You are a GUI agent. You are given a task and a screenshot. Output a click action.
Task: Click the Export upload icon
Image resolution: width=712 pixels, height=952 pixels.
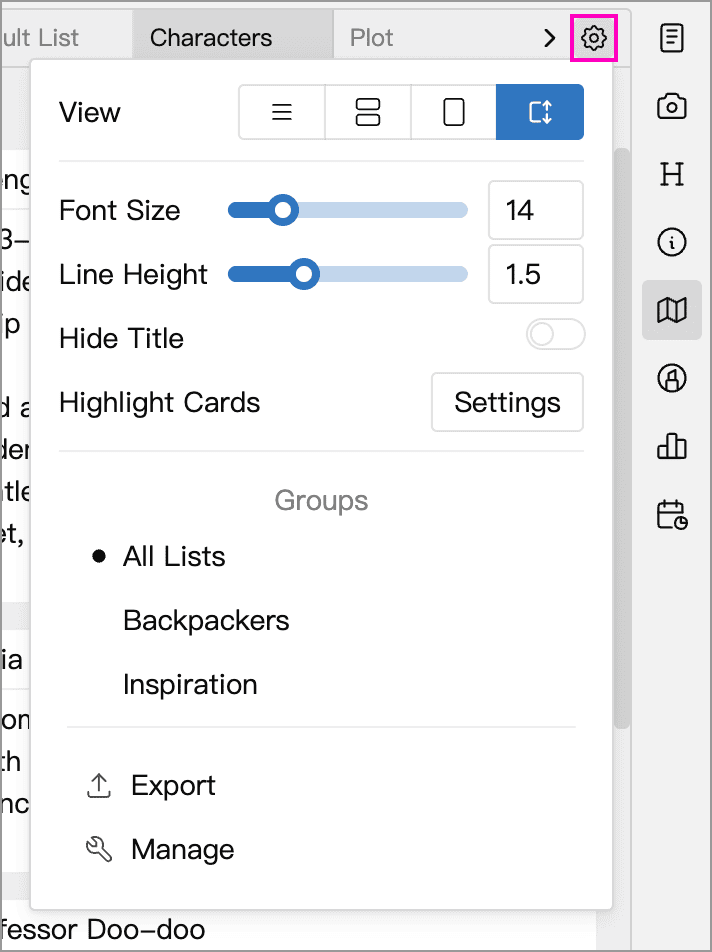point(99,785)
